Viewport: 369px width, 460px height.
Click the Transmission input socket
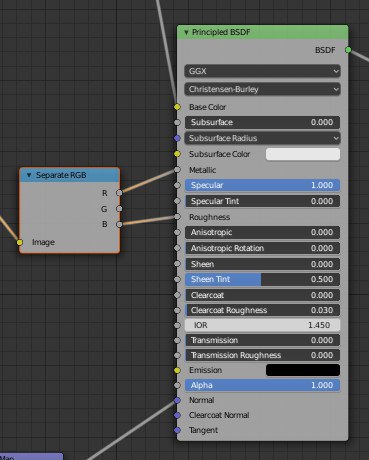177,340
